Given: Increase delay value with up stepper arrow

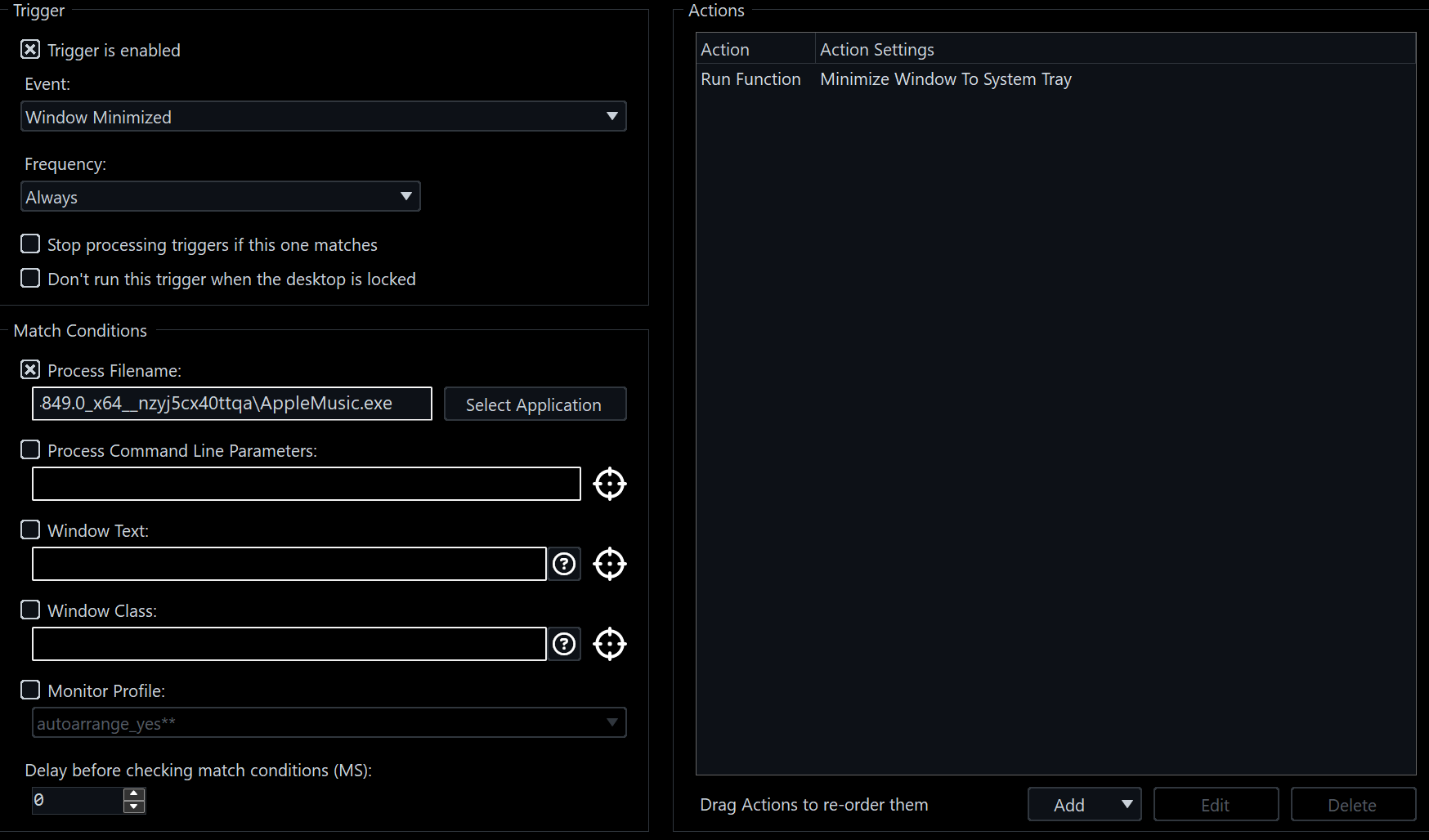Looking at the screenshot, I should point(134,793).
